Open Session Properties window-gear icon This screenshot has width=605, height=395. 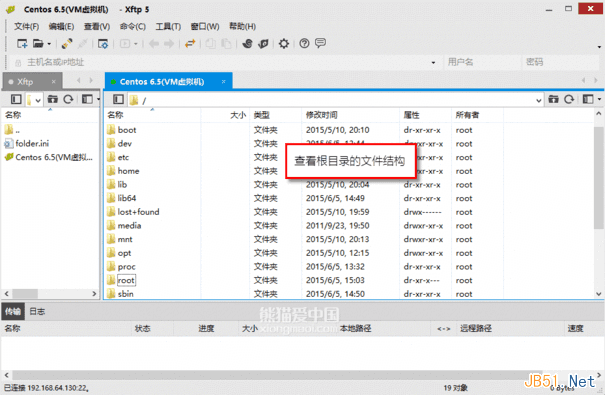pyautogui.click(x=103, y=44)
